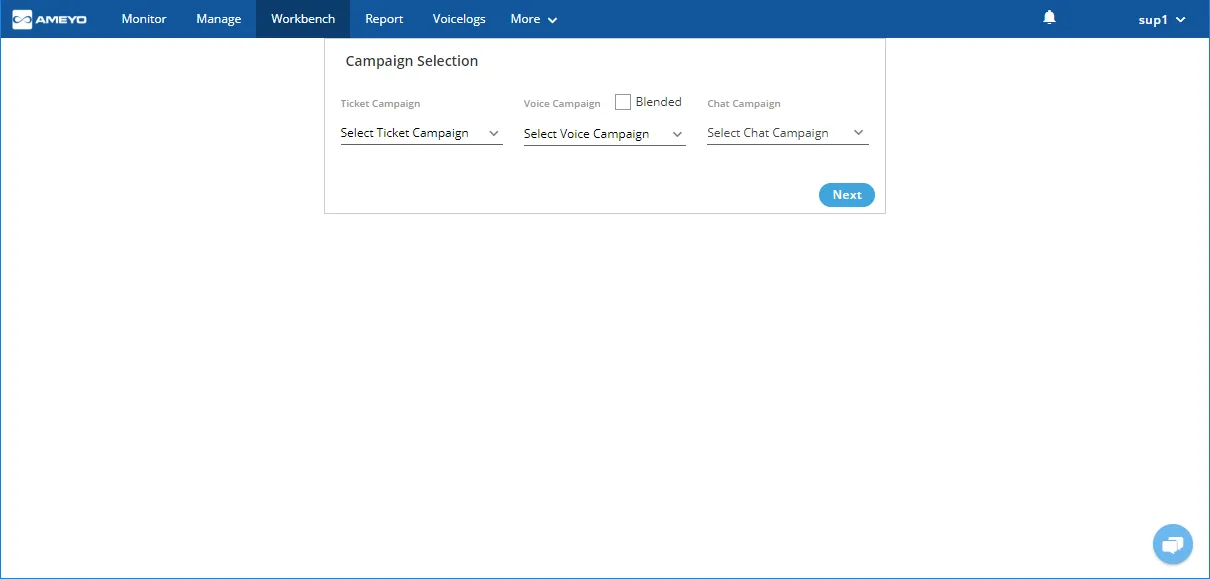This screenshot has width=1210, height=579.
Task: Click the Next button
Action: click(x=846, y=195)
